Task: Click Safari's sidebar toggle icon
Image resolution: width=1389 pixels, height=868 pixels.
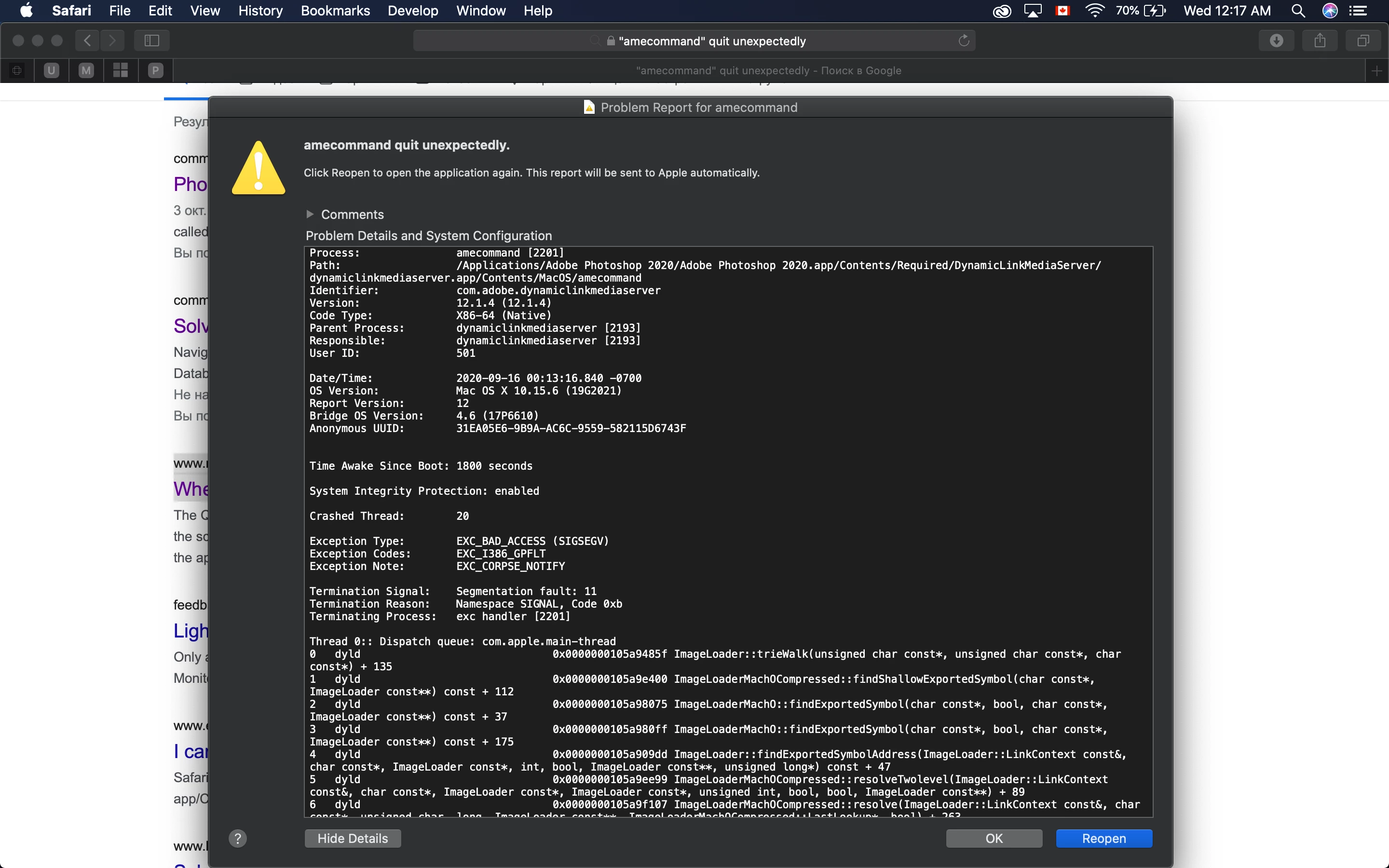Action: (151, 40)
